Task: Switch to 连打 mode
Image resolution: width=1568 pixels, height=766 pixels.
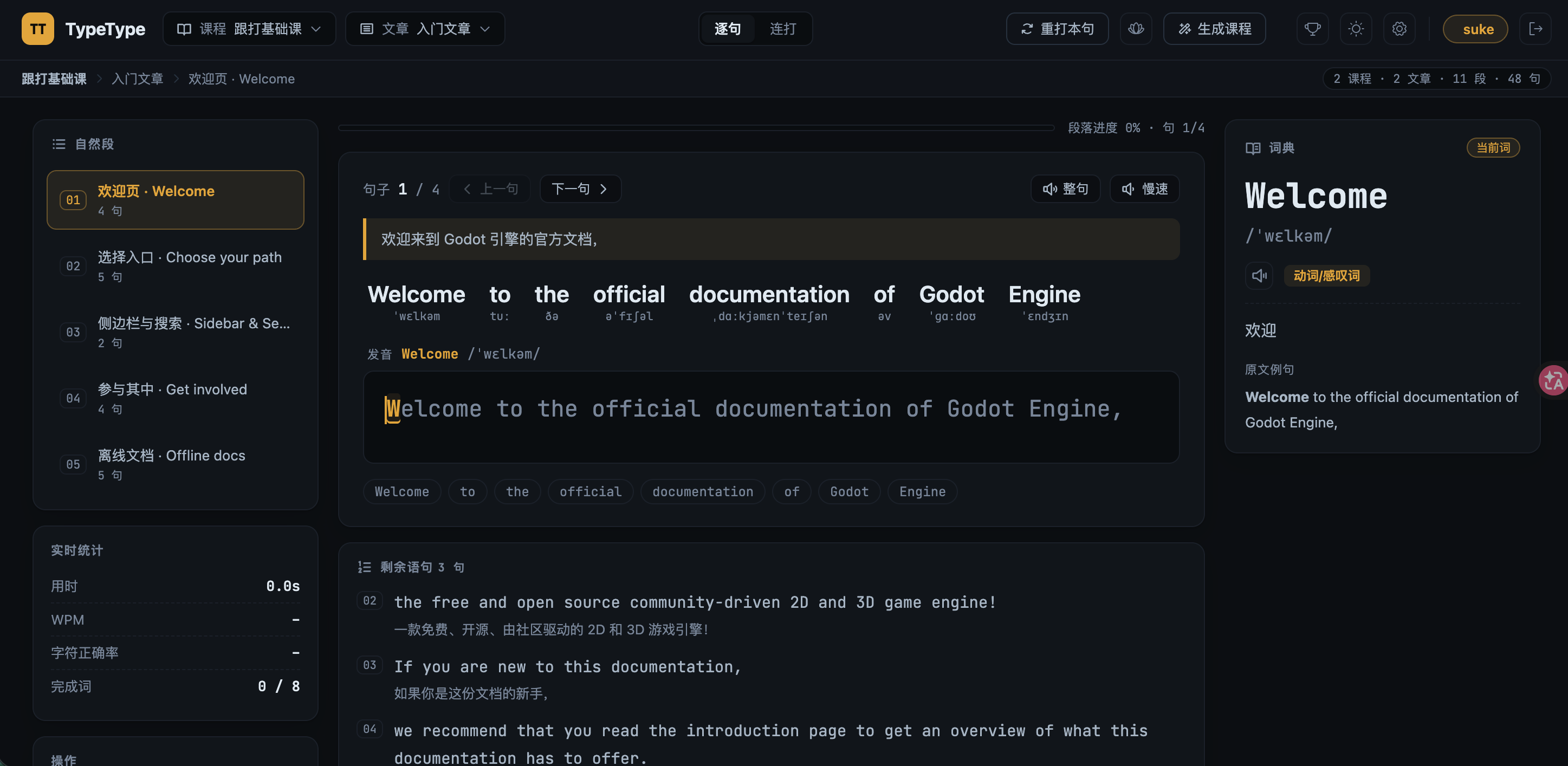Action: click(783, 29)
